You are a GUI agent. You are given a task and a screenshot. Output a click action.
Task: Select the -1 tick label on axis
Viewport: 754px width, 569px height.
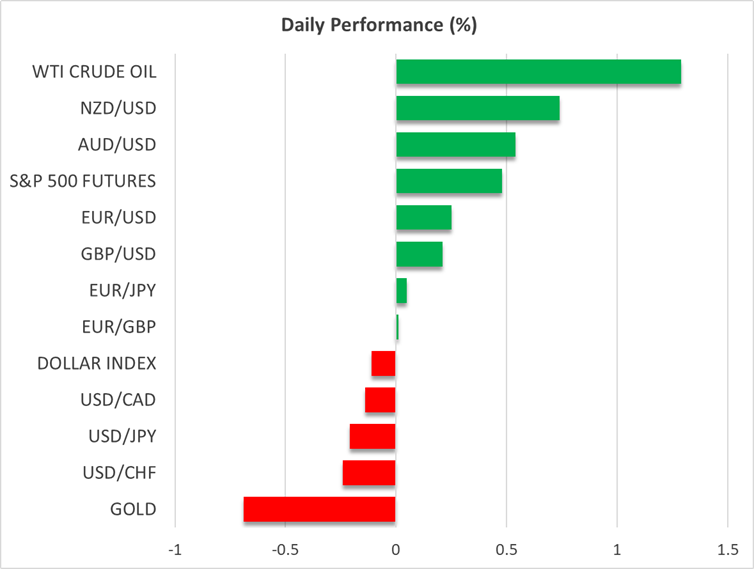click(x=175, y=550)
